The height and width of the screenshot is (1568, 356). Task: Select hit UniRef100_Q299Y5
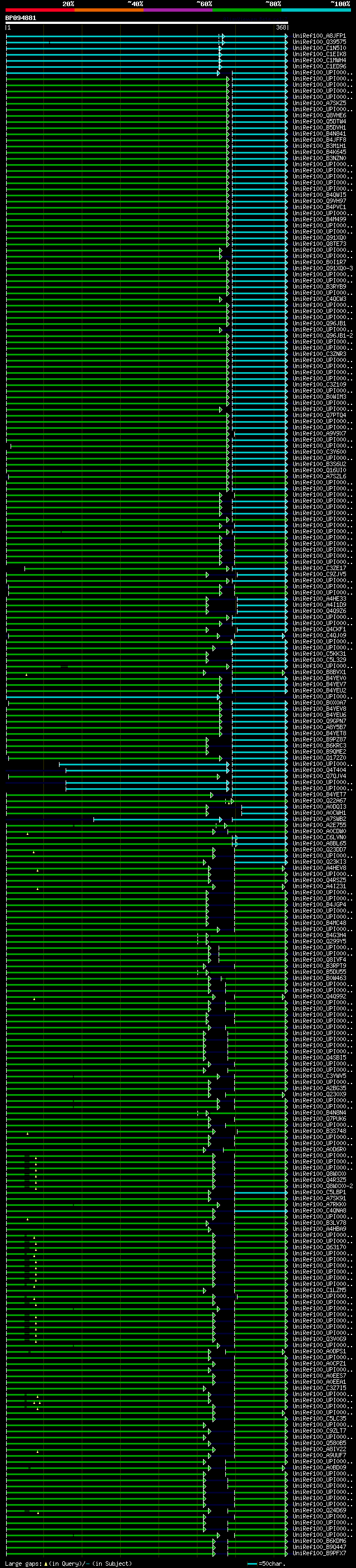(319, 942)
